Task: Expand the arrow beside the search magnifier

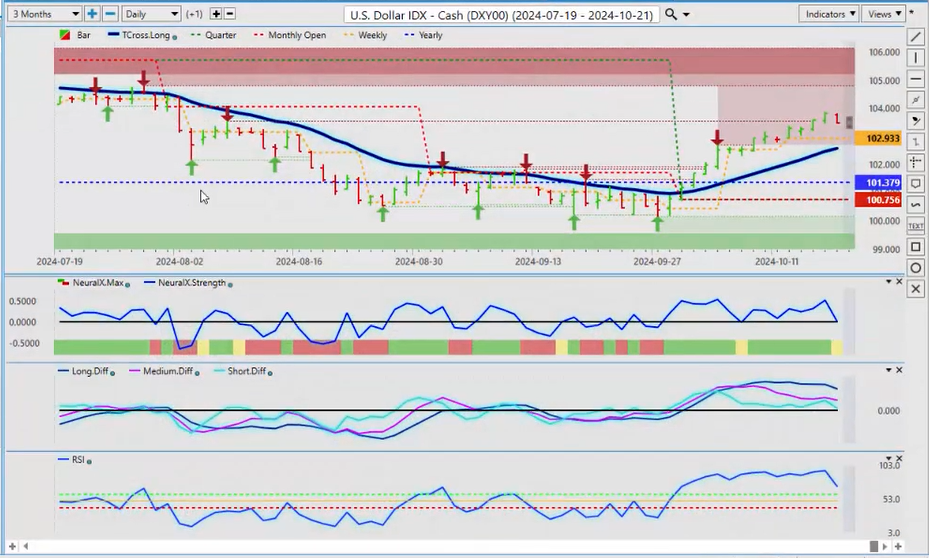Action: click(686, 14)
